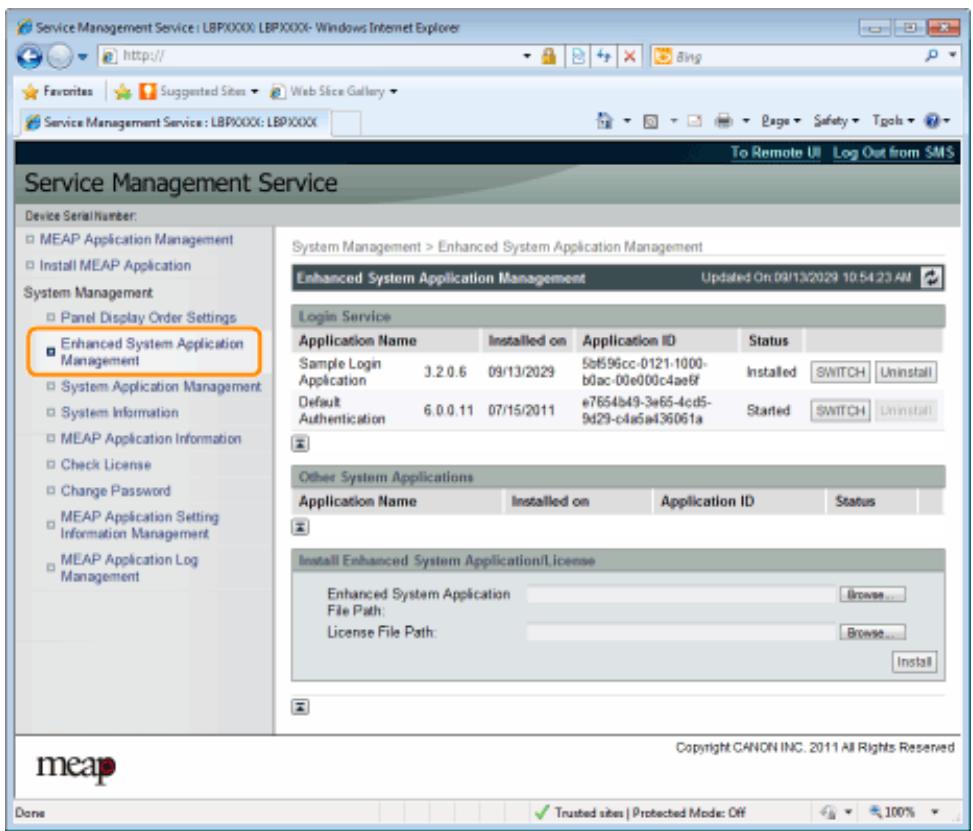Click the browser Back arrow button
Viewport: 973px width, 831px height.
(29, 56)
